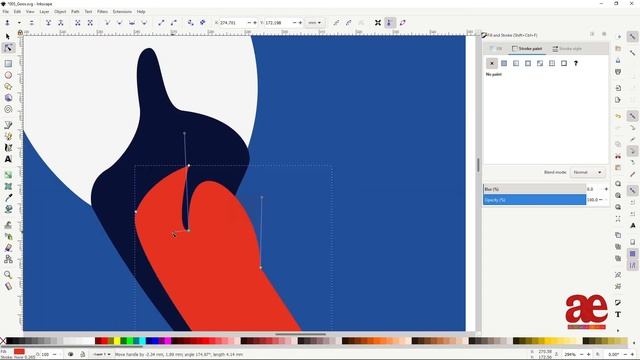Choose Swatch stroke paint button

click(564, 63)
